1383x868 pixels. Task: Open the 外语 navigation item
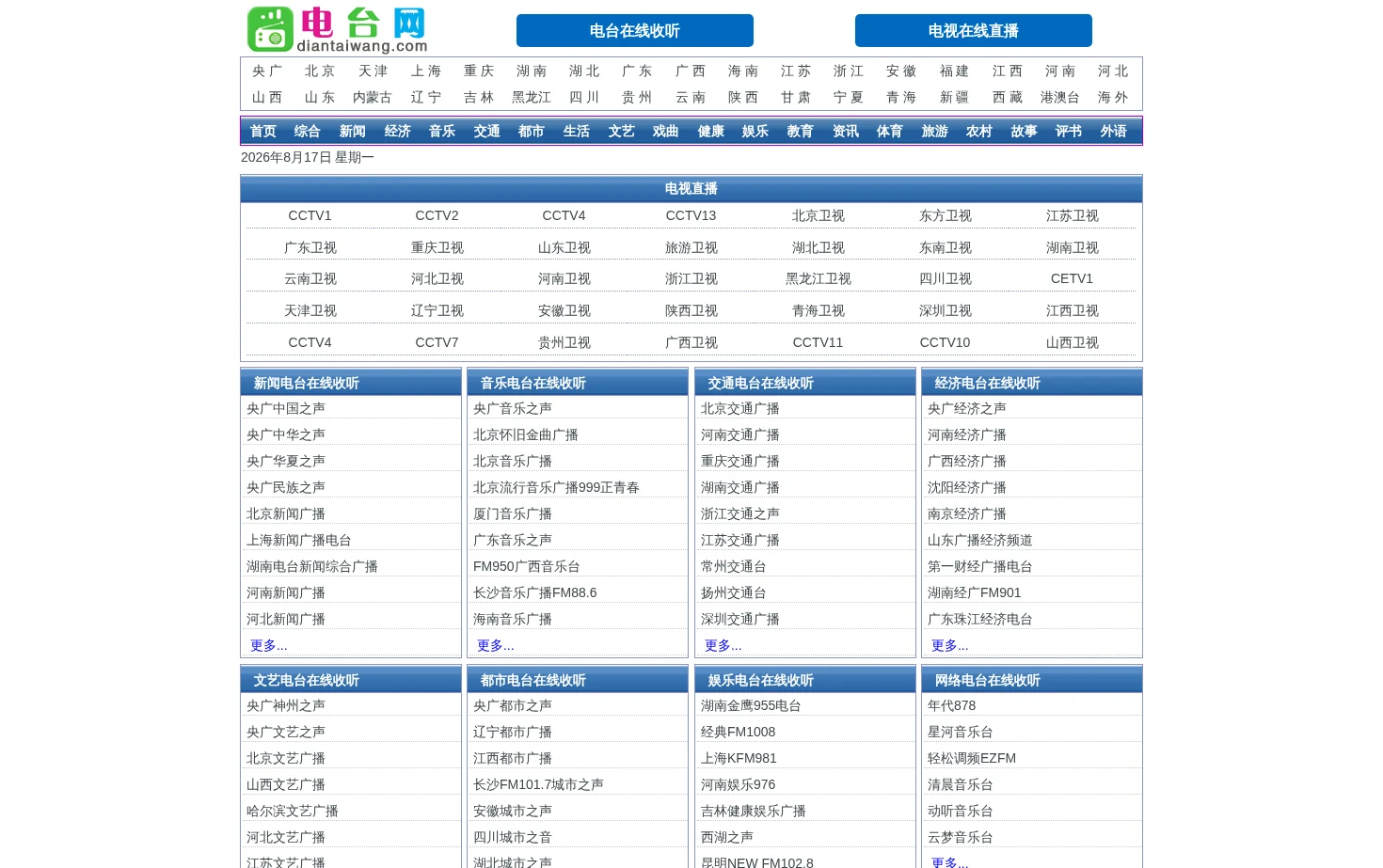tap(1114, 131)
